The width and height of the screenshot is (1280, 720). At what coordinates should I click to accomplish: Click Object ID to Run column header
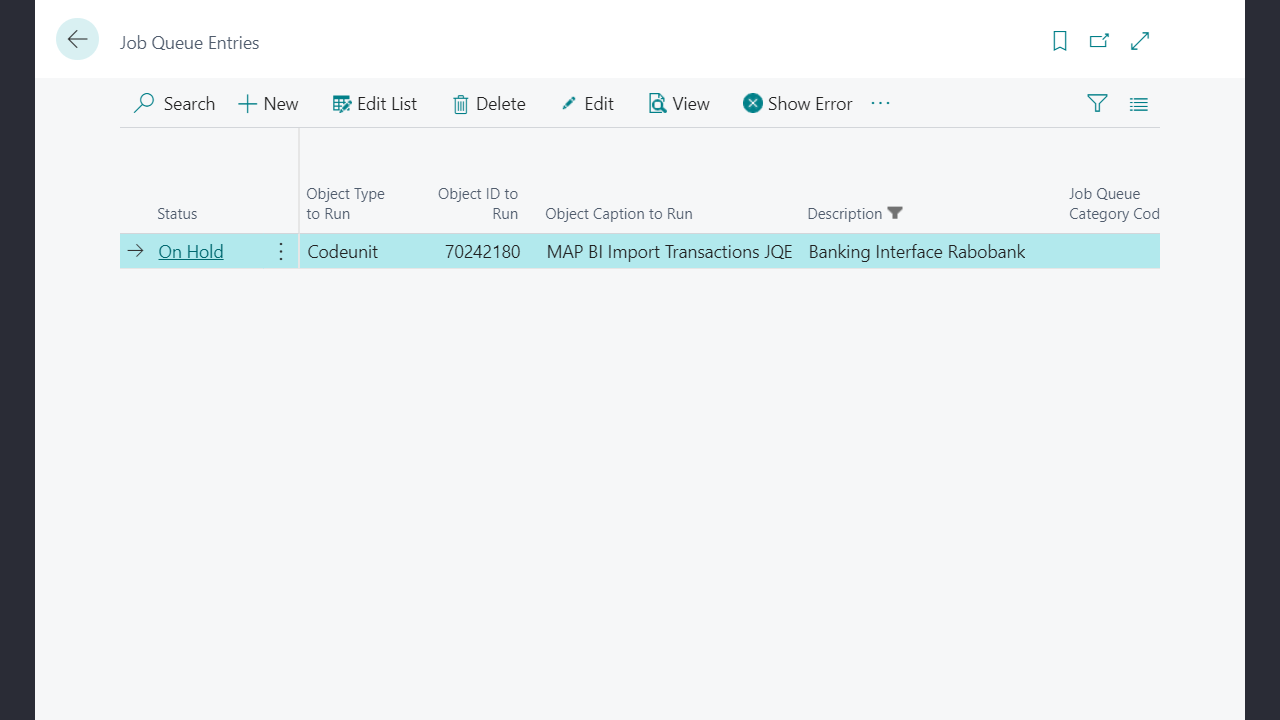tap(478, 204)
